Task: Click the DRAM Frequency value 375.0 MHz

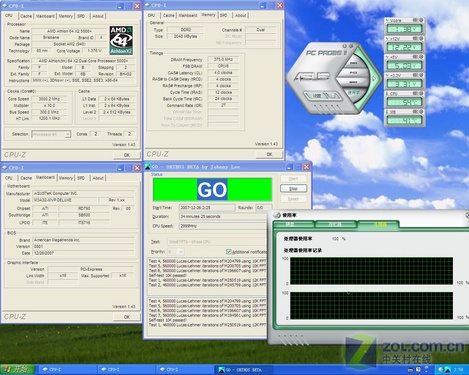Action: (x=223, y=59)
